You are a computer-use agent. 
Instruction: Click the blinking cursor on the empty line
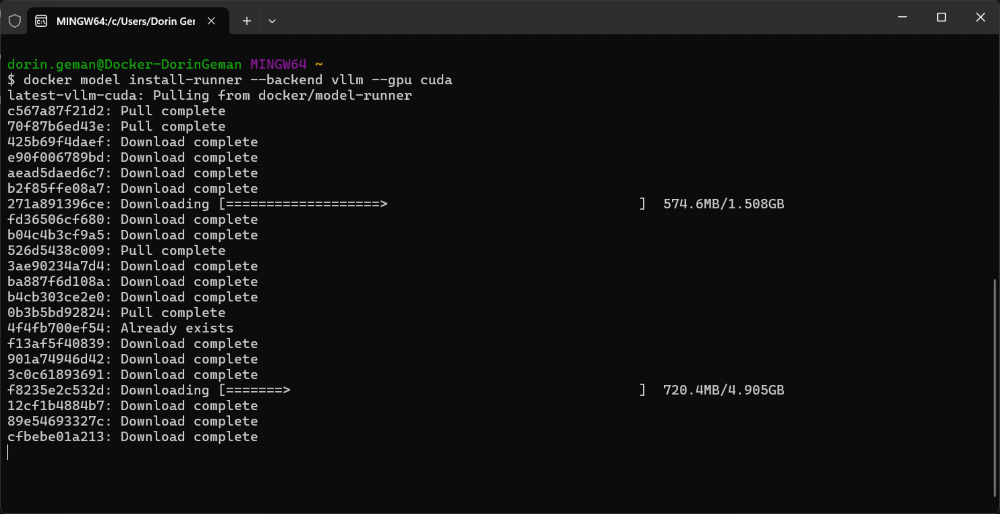coord(8,452)
